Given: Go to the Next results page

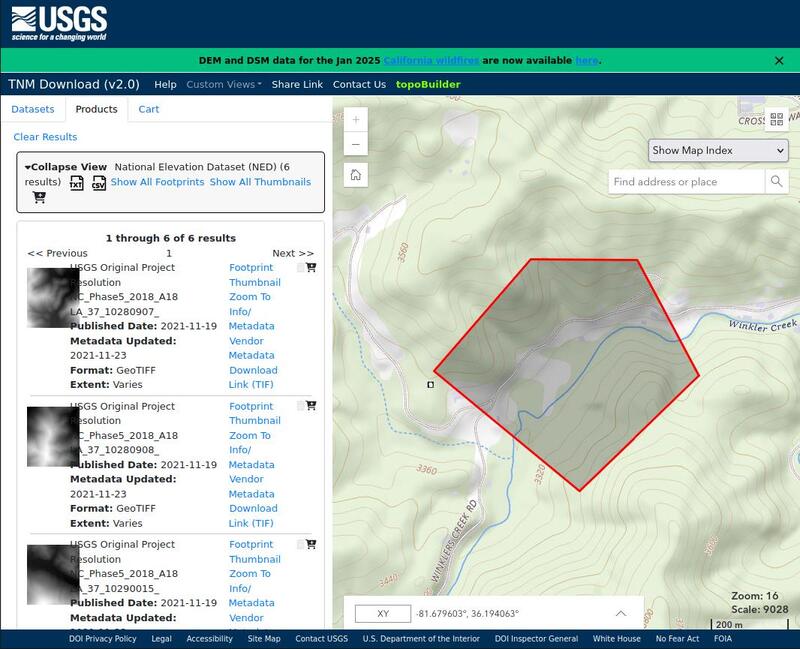Looking at the screenshot, I should 293,253.
